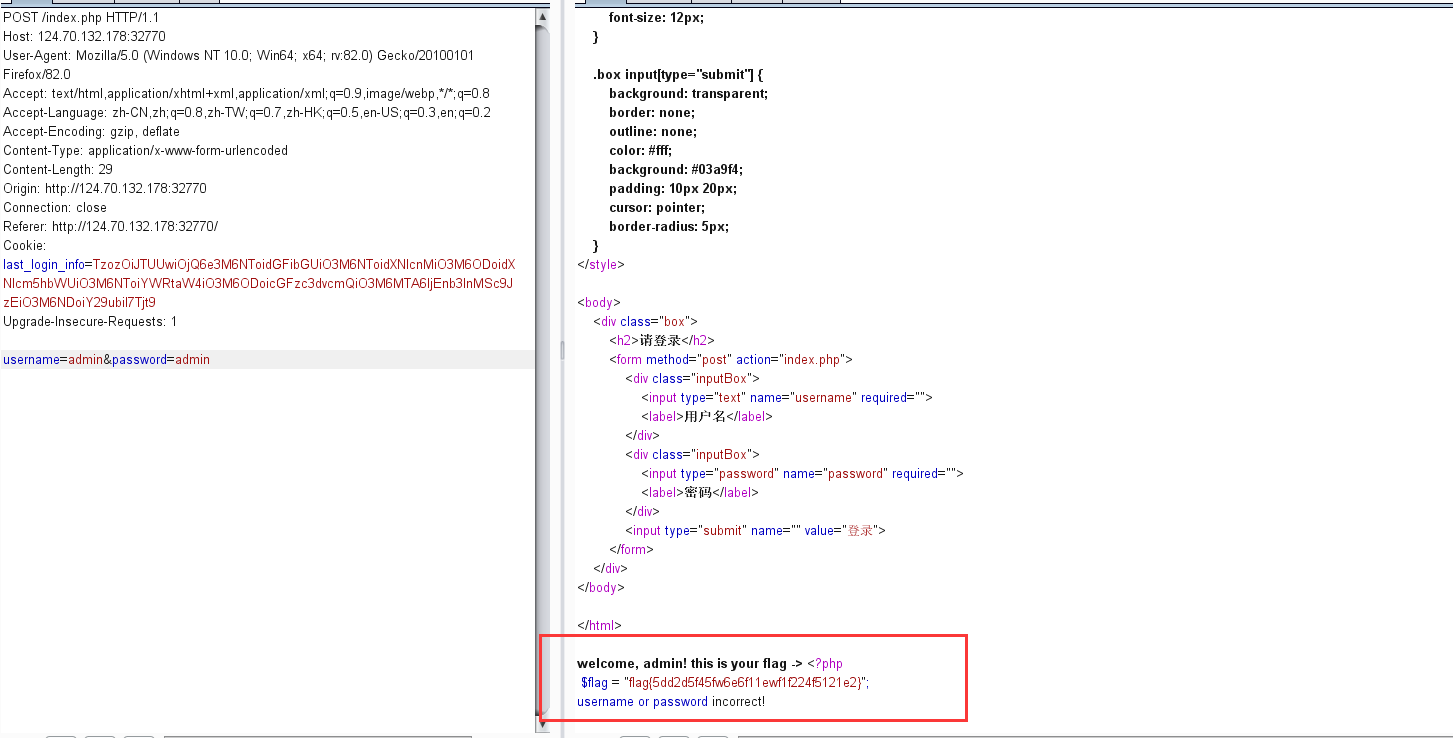
Task: Click the POST /index.php HTTP/1.1 request line
Action: [81, 18]
